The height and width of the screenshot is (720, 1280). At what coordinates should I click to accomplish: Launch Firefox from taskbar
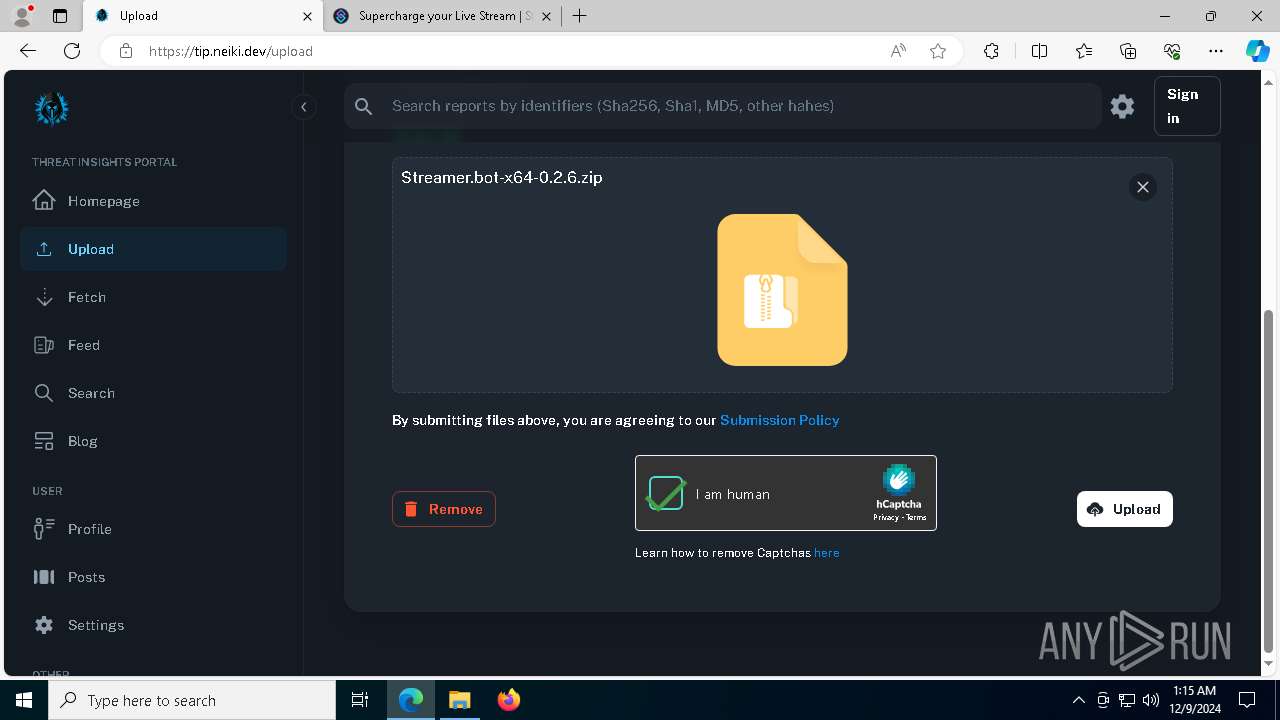(509, 700)
